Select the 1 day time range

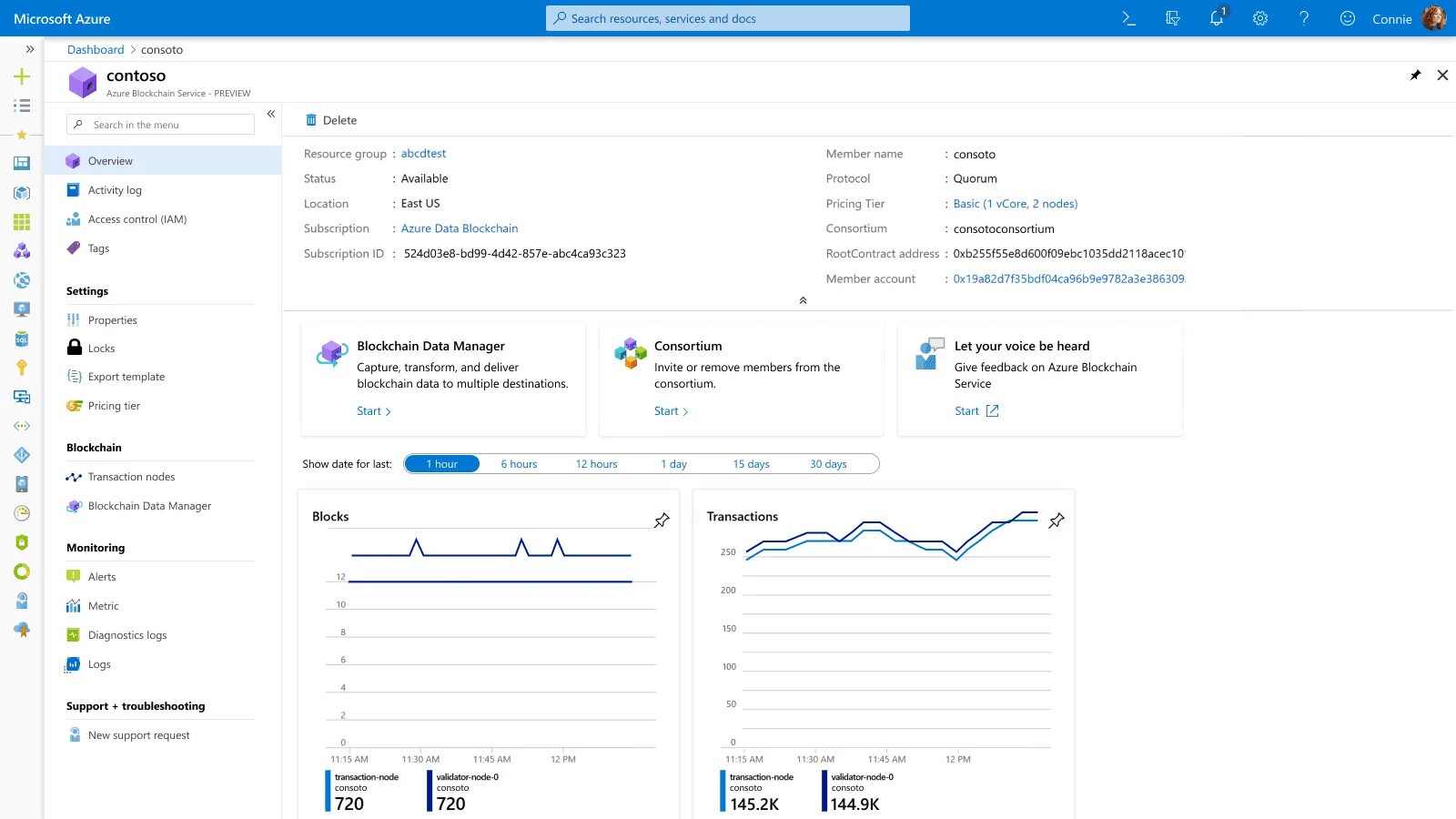(673, 464)
